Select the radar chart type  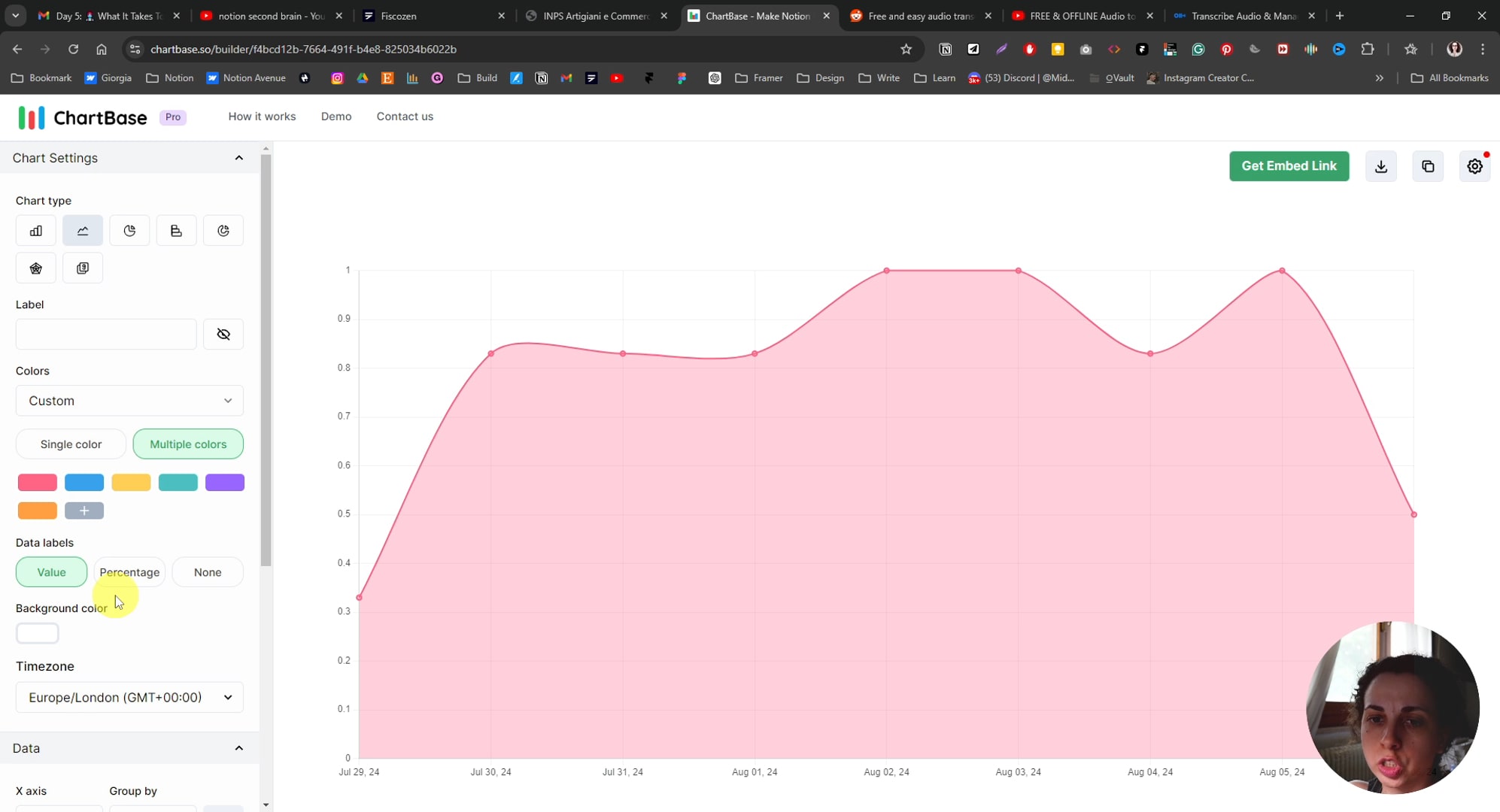(x=35, y=268)
